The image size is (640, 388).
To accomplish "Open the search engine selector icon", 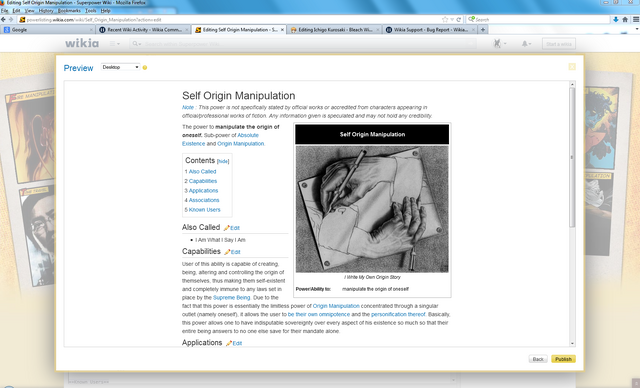I will 471,19.
